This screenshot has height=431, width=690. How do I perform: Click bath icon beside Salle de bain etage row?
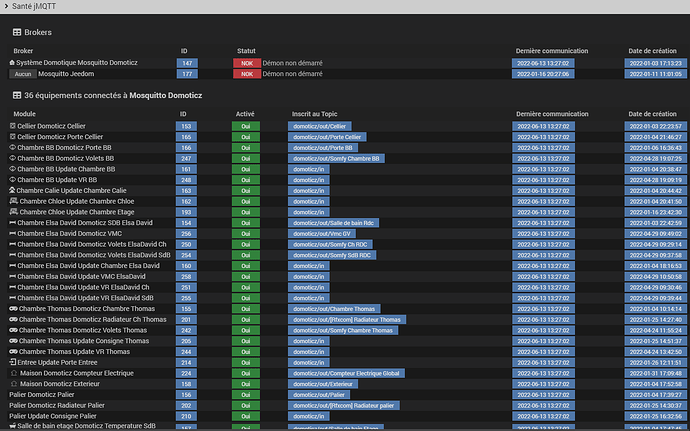(12, 426)
